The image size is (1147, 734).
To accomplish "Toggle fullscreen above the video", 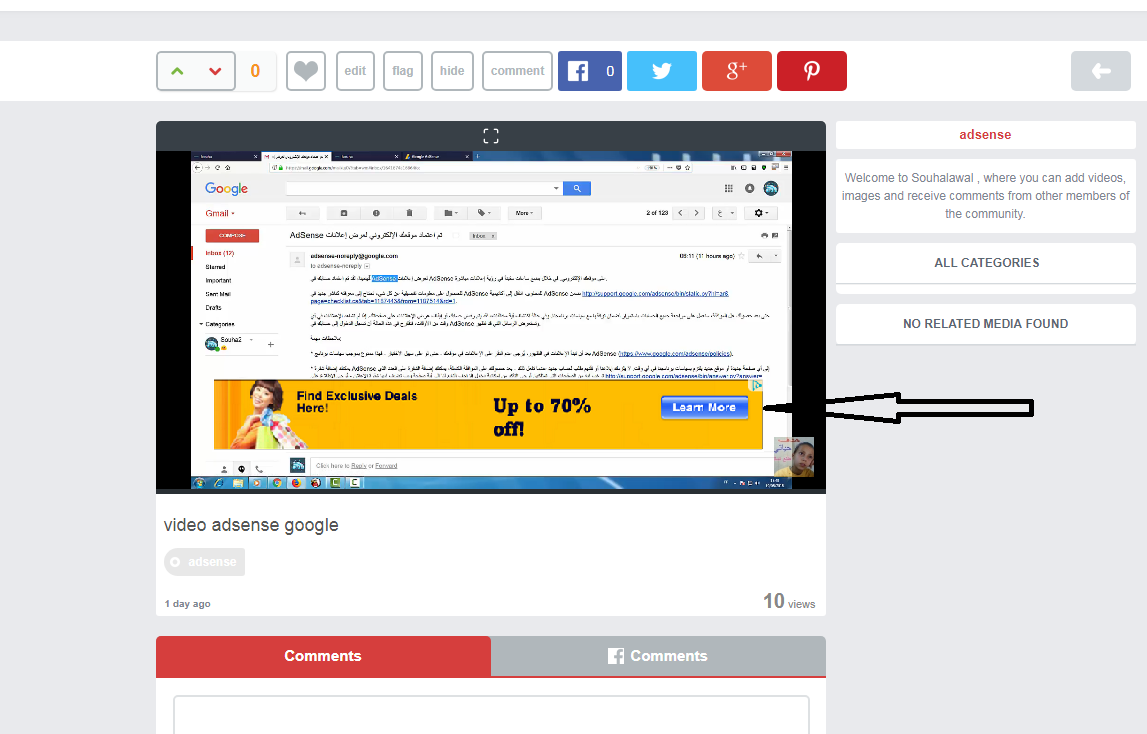I will (491, 136).
